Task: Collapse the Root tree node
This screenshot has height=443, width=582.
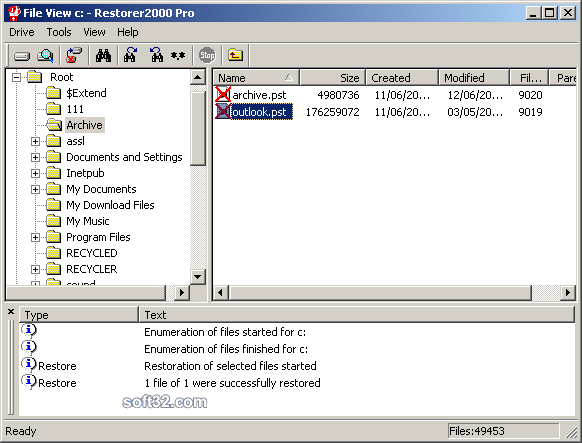Action: click(x=16, y=78)
